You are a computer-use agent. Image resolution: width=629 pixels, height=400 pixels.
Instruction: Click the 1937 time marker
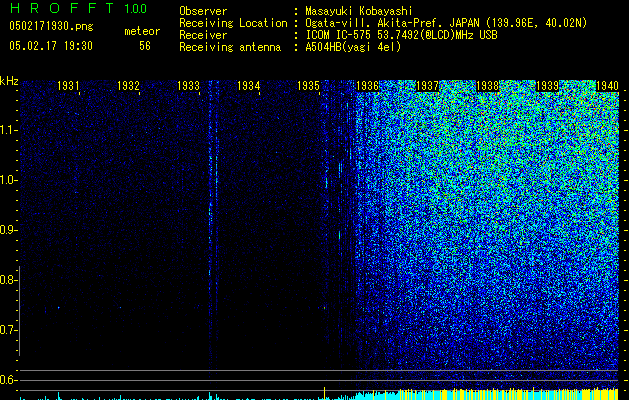pos(428,85)
